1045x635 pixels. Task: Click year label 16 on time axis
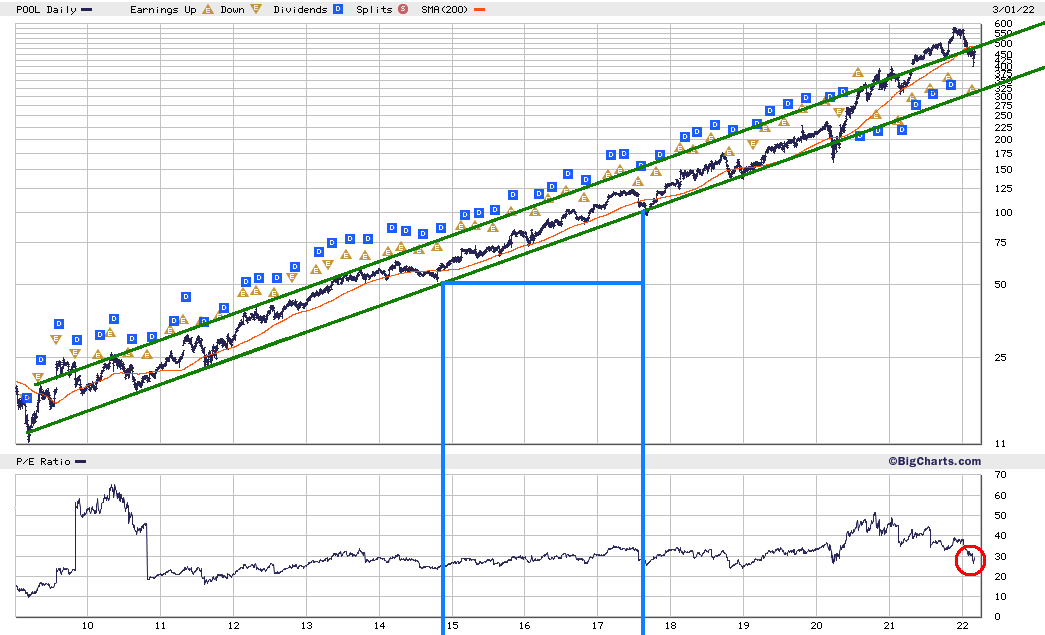pos(524,625)
